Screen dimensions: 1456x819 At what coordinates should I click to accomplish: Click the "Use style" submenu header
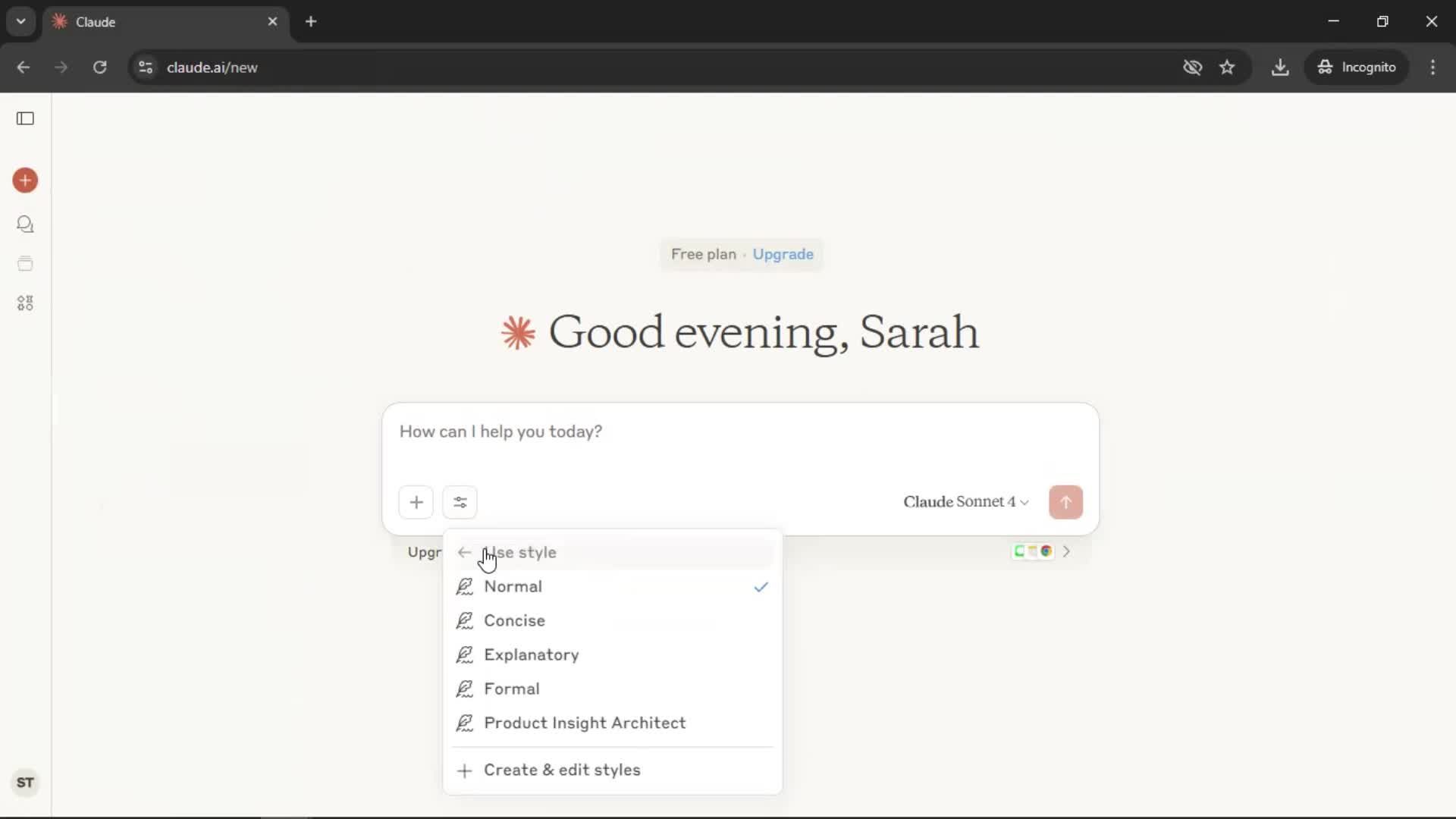613,553
